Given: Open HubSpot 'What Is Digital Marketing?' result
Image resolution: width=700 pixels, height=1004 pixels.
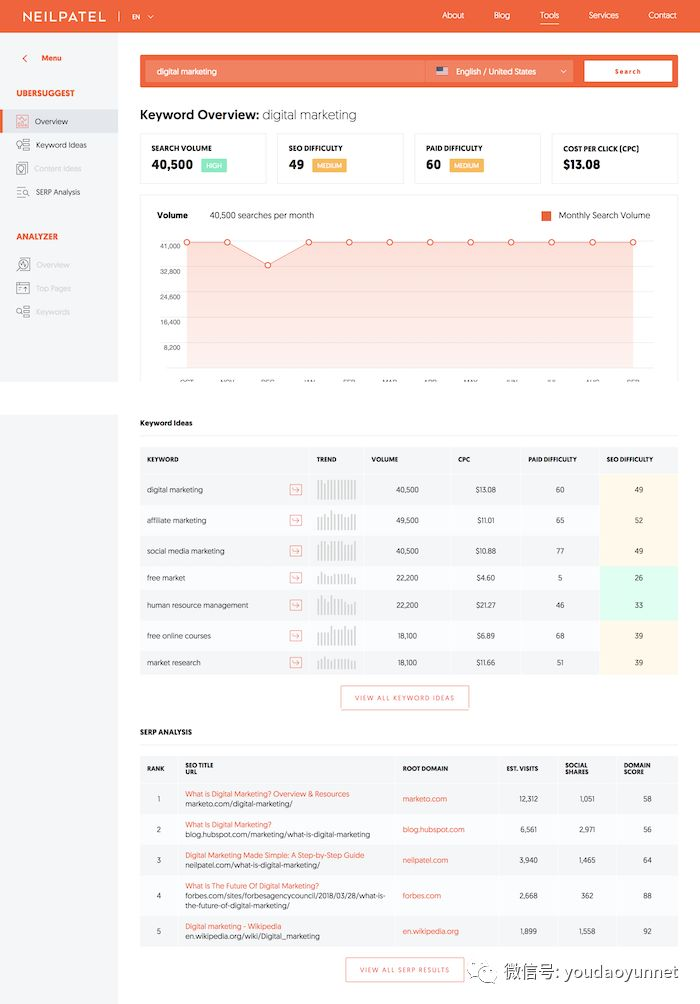Looking at the screenshot, I should click(228, 825).
